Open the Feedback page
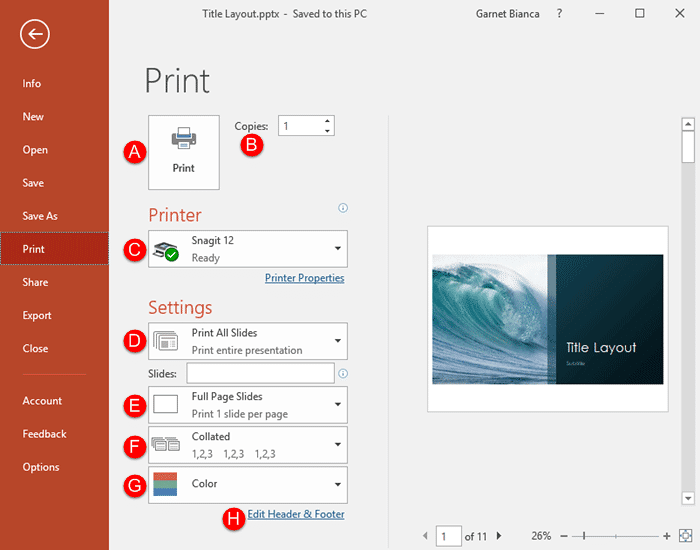 tap(44, 434)
